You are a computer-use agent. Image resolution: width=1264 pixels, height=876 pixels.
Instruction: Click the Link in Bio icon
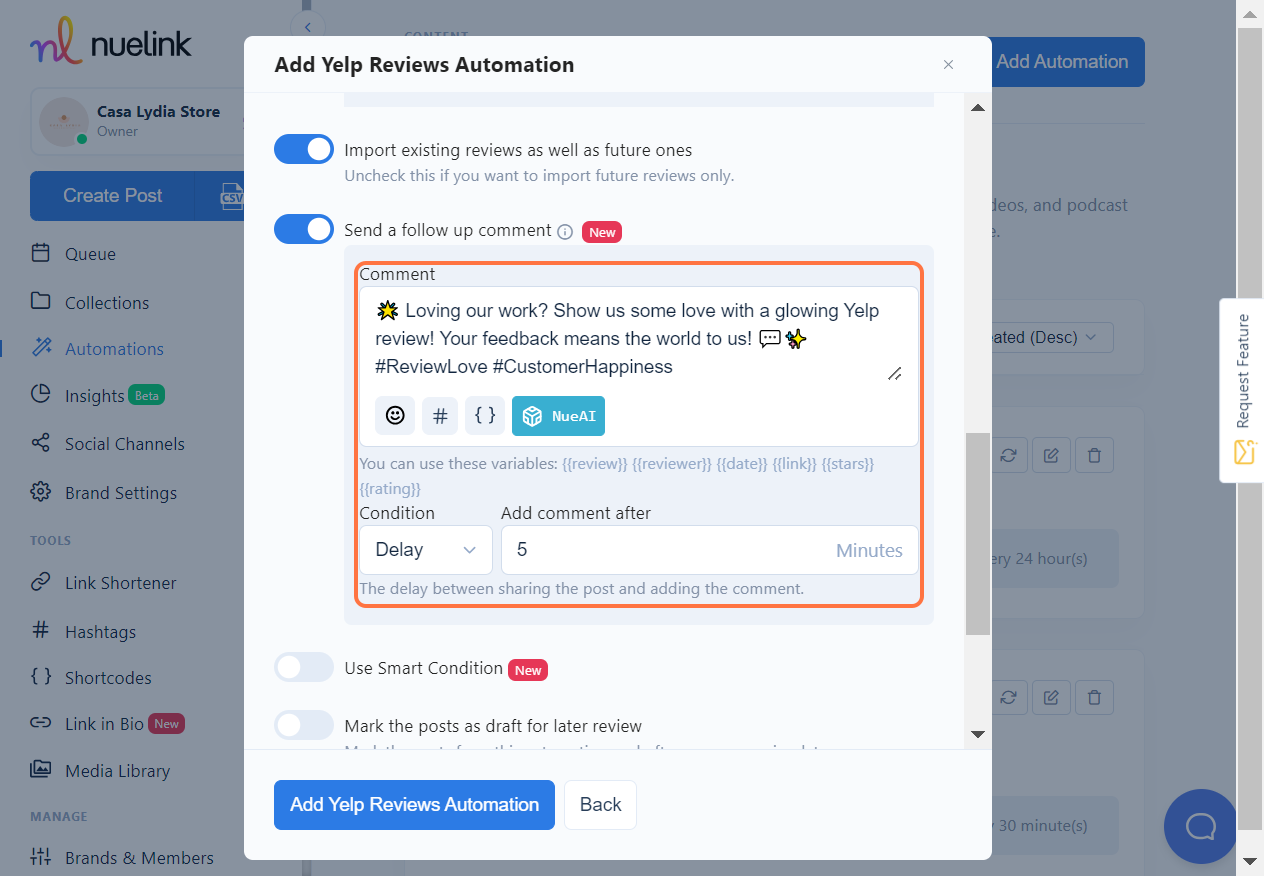coord(41,723)
